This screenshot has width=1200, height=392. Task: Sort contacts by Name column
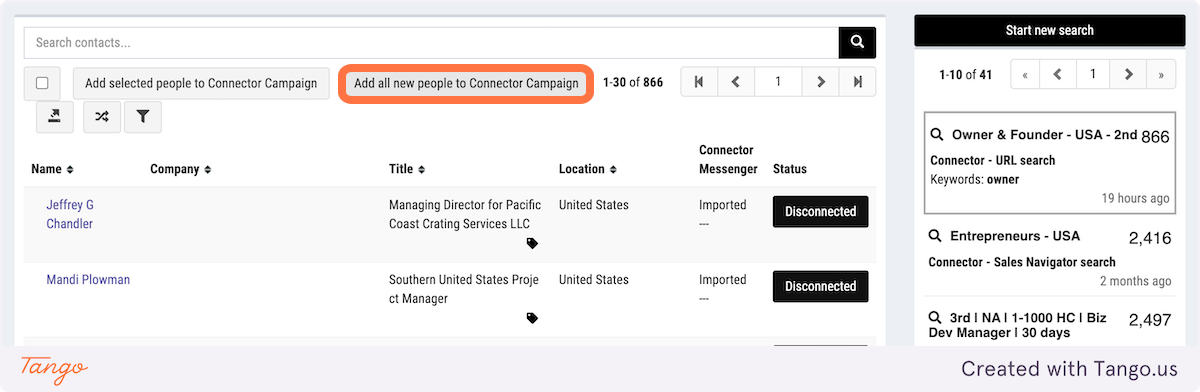(x=52, y=169)
